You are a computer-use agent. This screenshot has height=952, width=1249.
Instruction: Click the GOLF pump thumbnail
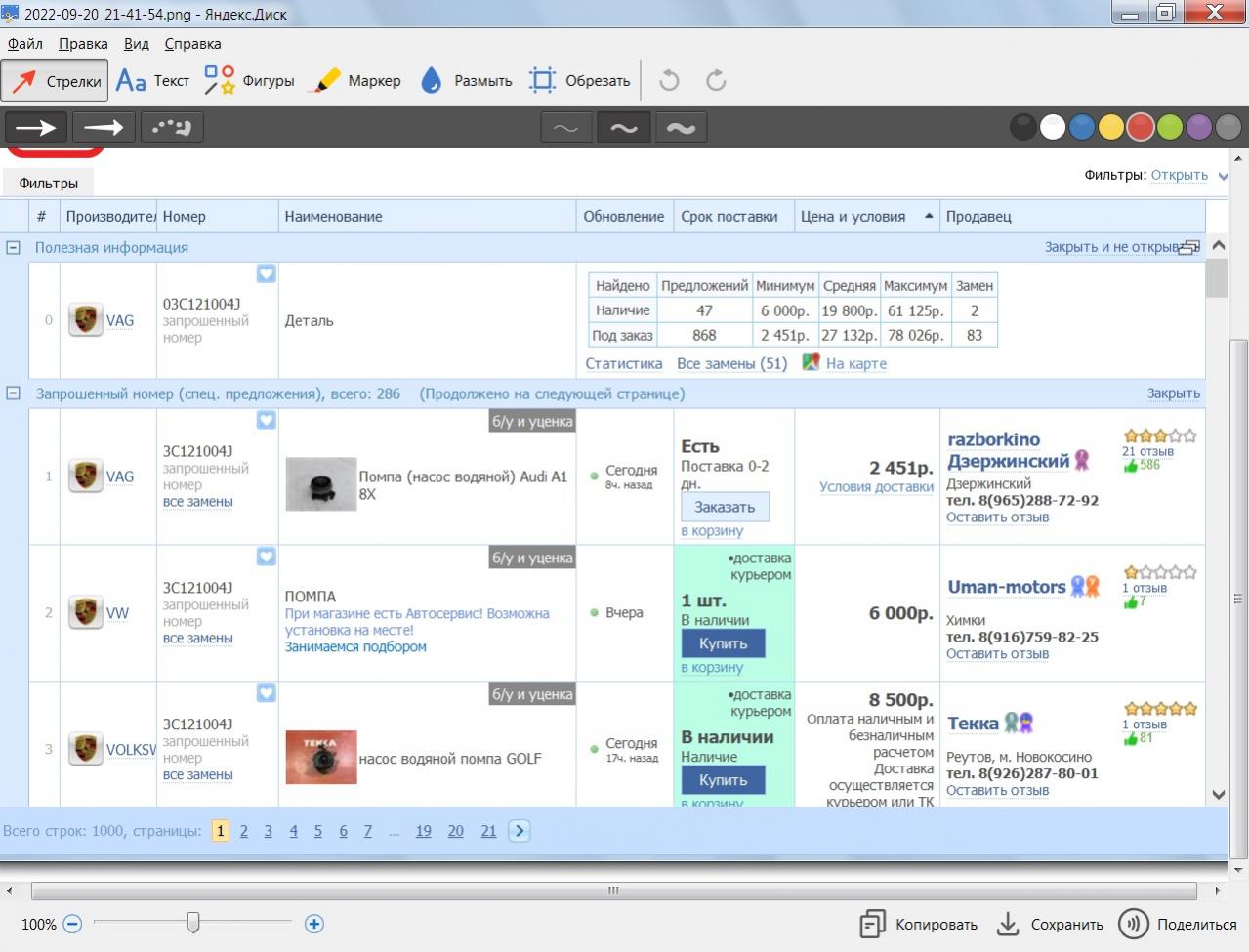321,758
